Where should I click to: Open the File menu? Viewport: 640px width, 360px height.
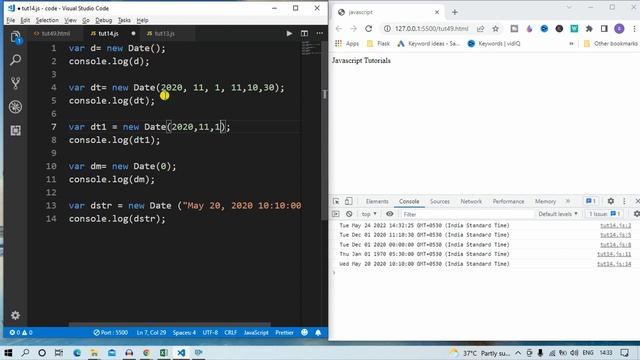click(x=11, y=20)
